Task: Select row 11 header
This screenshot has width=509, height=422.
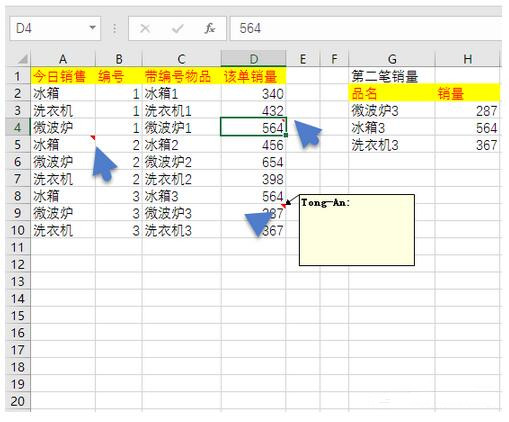Action: coord(18,247)
